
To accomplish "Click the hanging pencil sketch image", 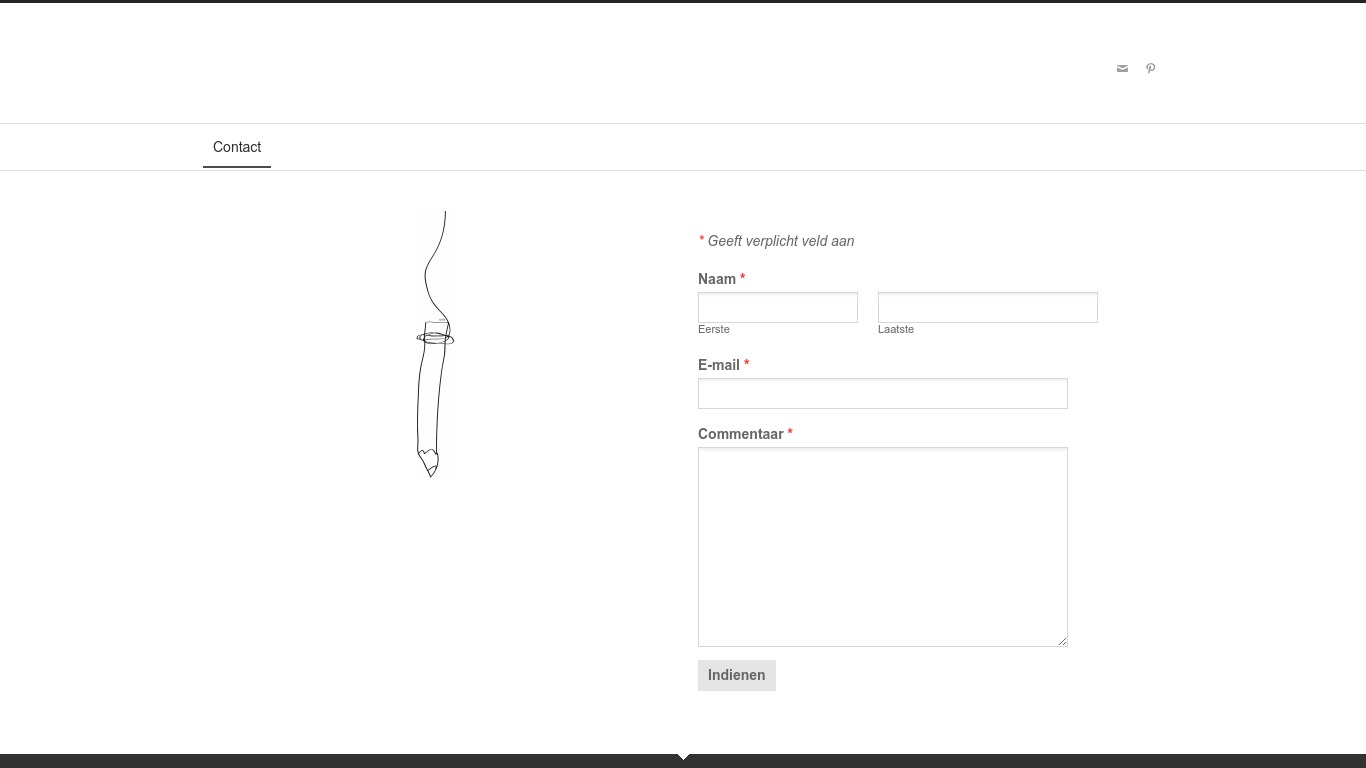I will [x=433, y=345].
